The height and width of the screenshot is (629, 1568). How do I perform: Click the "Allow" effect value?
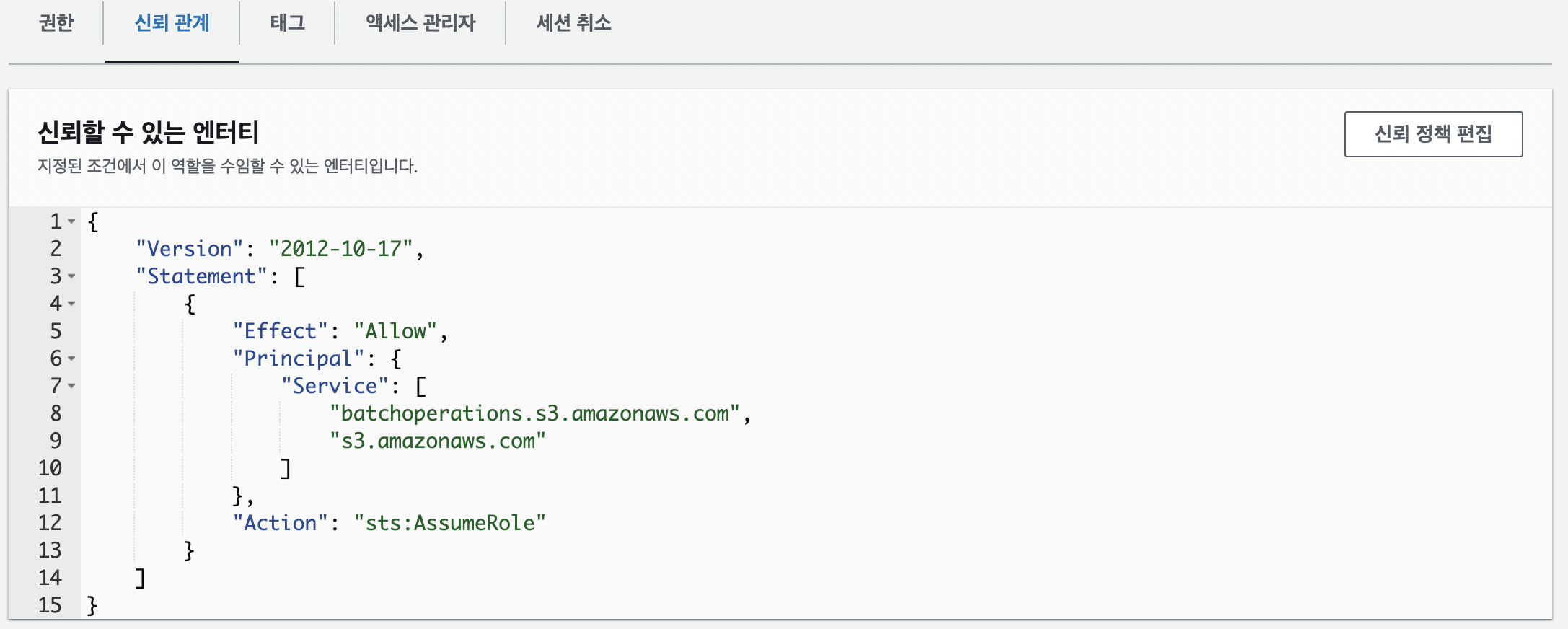point(395,331)
